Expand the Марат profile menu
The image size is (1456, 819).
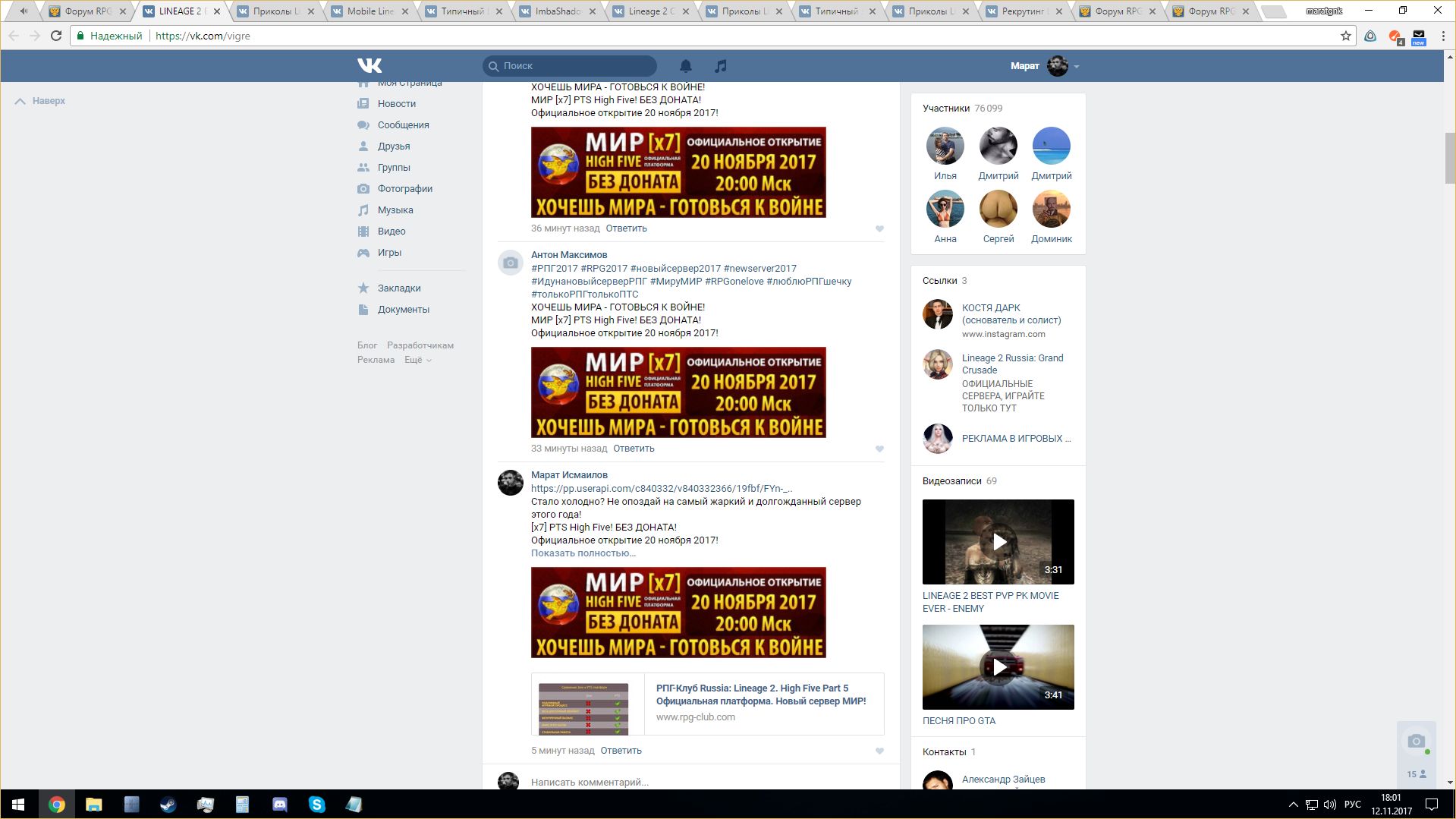point(1076,67)
